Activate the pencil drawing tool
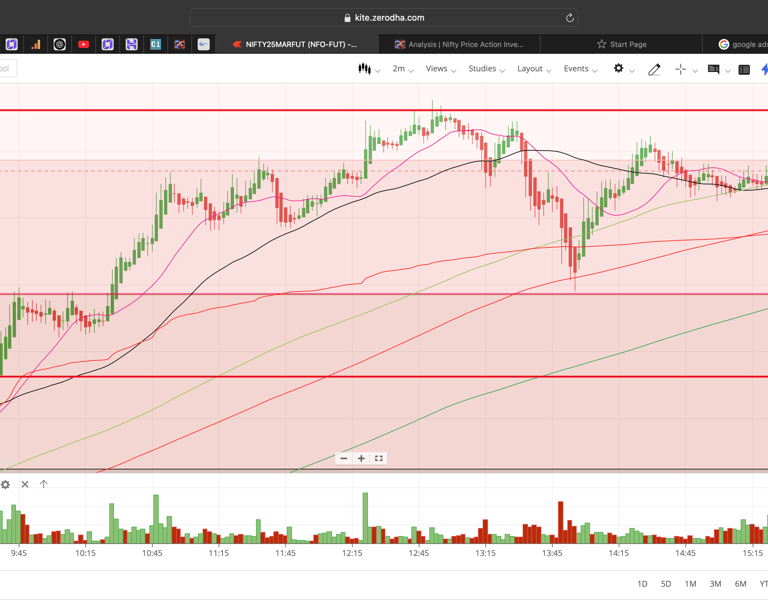Screen dimensions: 768x600 point(654,70)
